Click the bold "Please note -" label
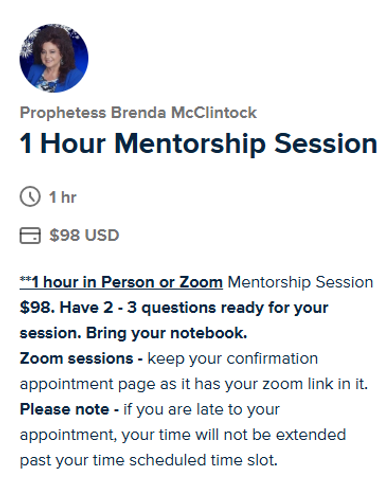Image resolution: width=377 pixels, height=503 pixels. [69, 409]
